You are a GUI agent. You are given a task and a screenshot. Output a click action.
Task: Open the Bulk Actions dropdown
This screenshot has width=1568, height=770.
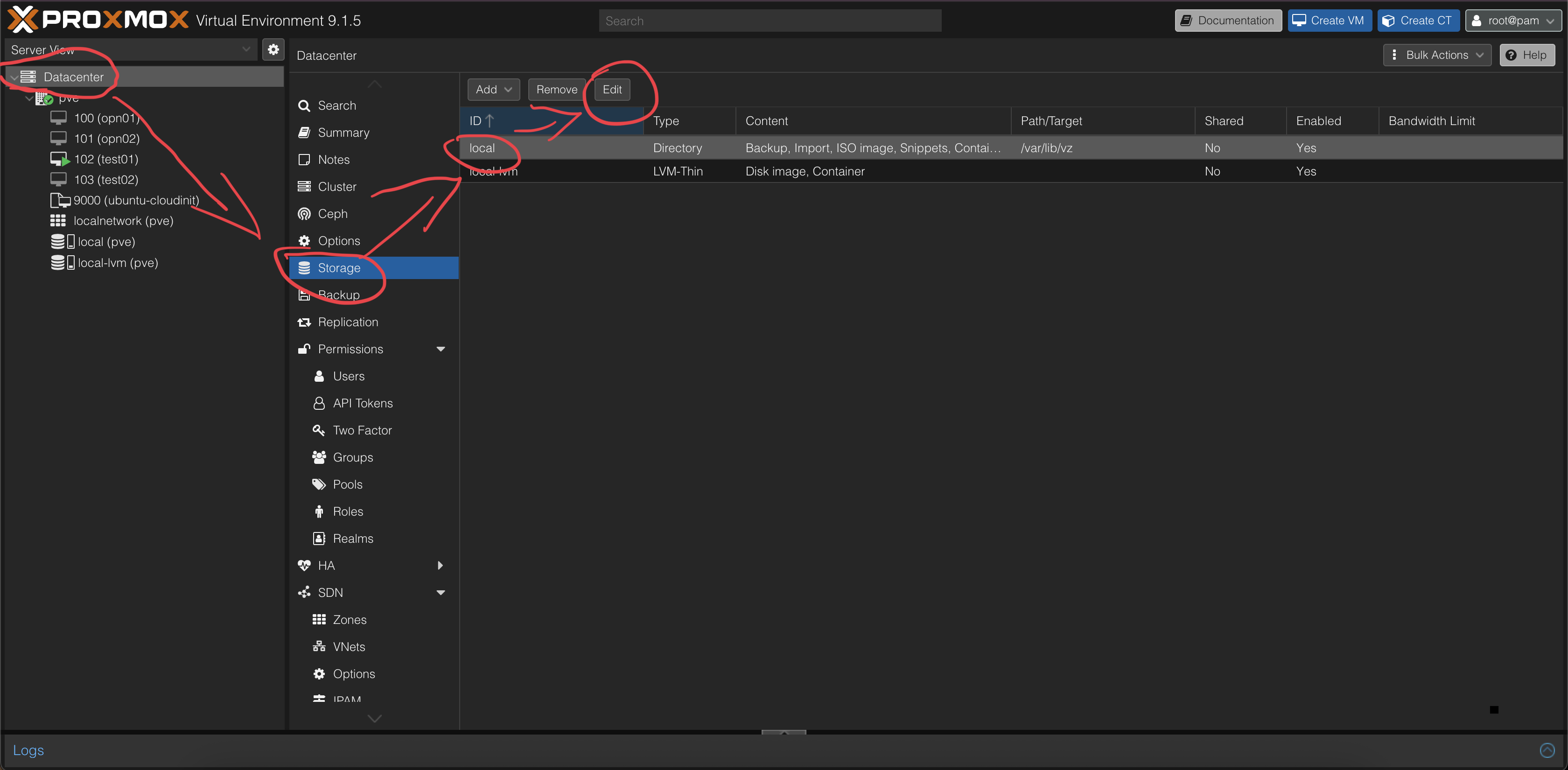pyautogui.click(x=1437, y=55)
